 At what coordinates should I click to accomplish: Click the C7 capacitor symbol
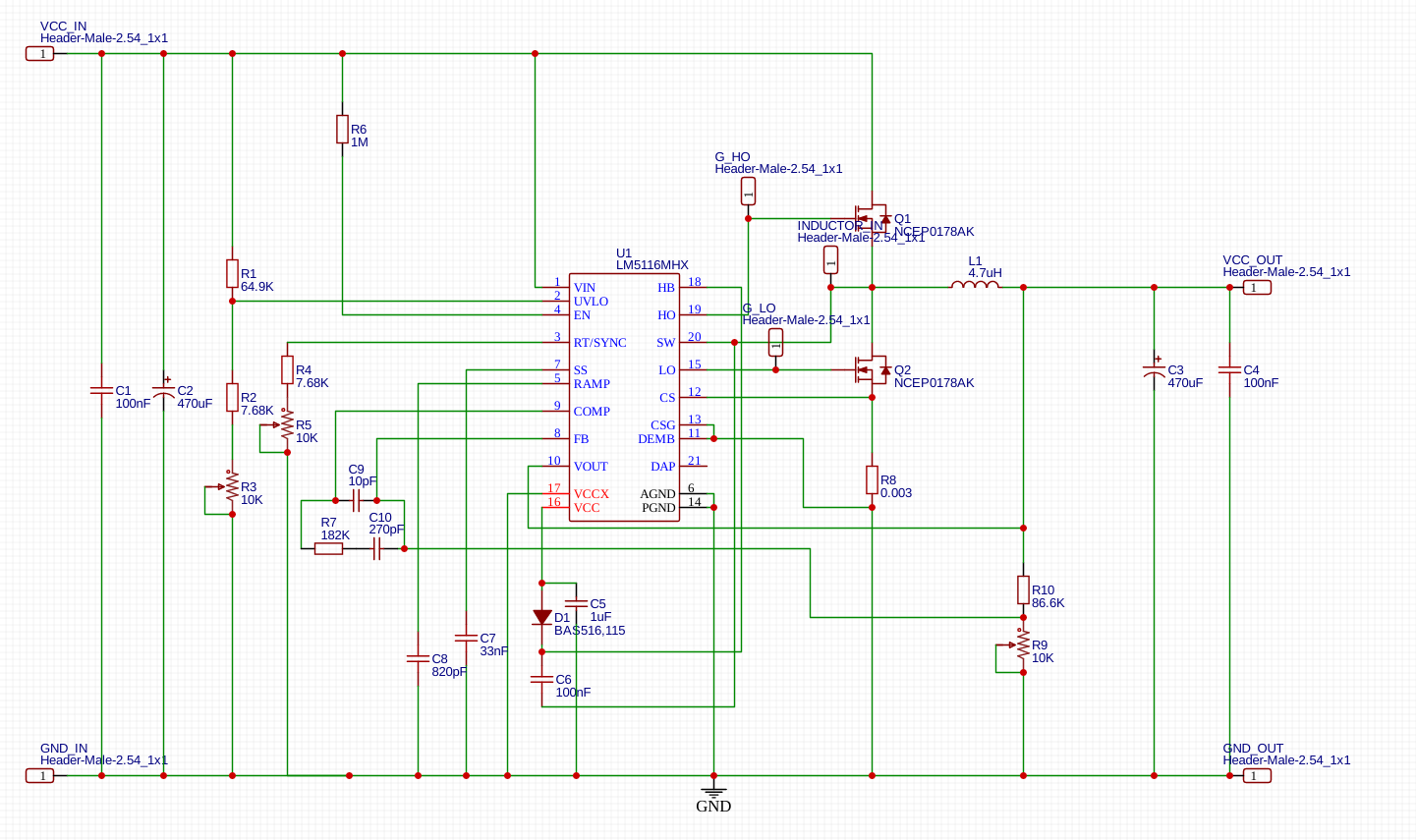pos(466,638)
